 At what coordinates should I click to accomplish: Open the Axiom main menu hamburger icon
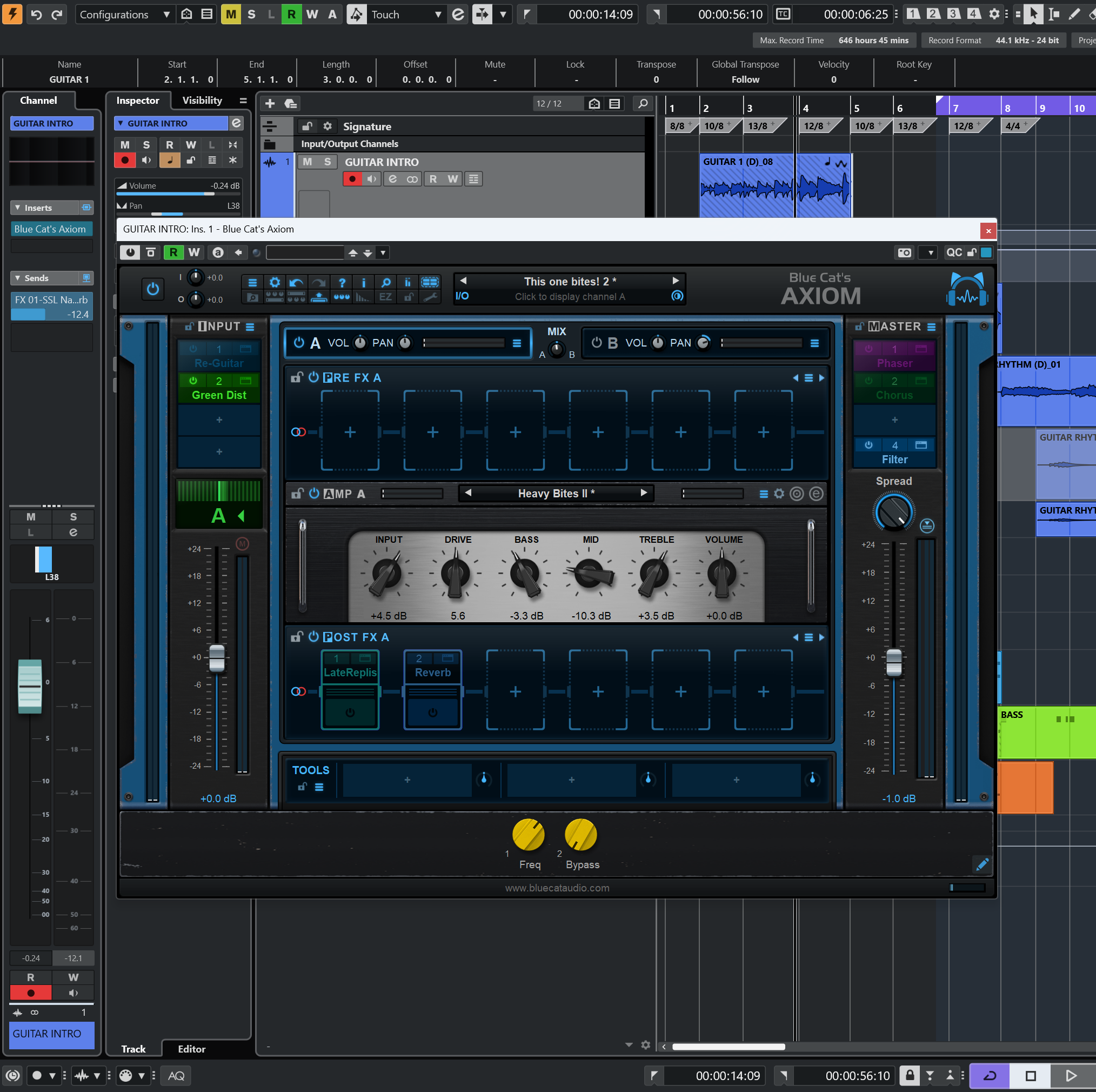(x=252, y=282)
